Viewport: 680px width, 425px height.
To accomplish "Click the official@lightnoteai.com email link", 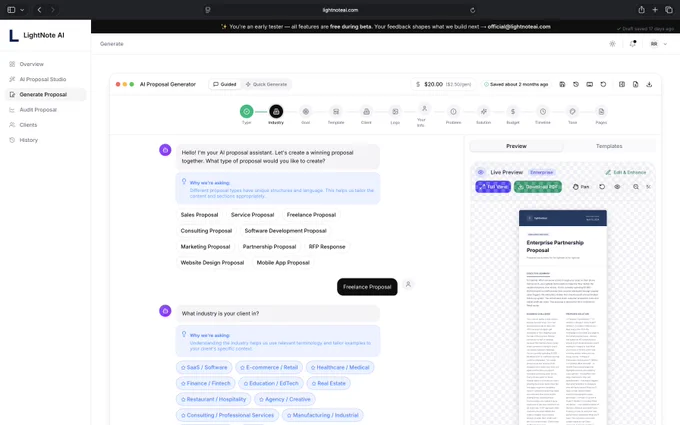I will pos(519,26).
